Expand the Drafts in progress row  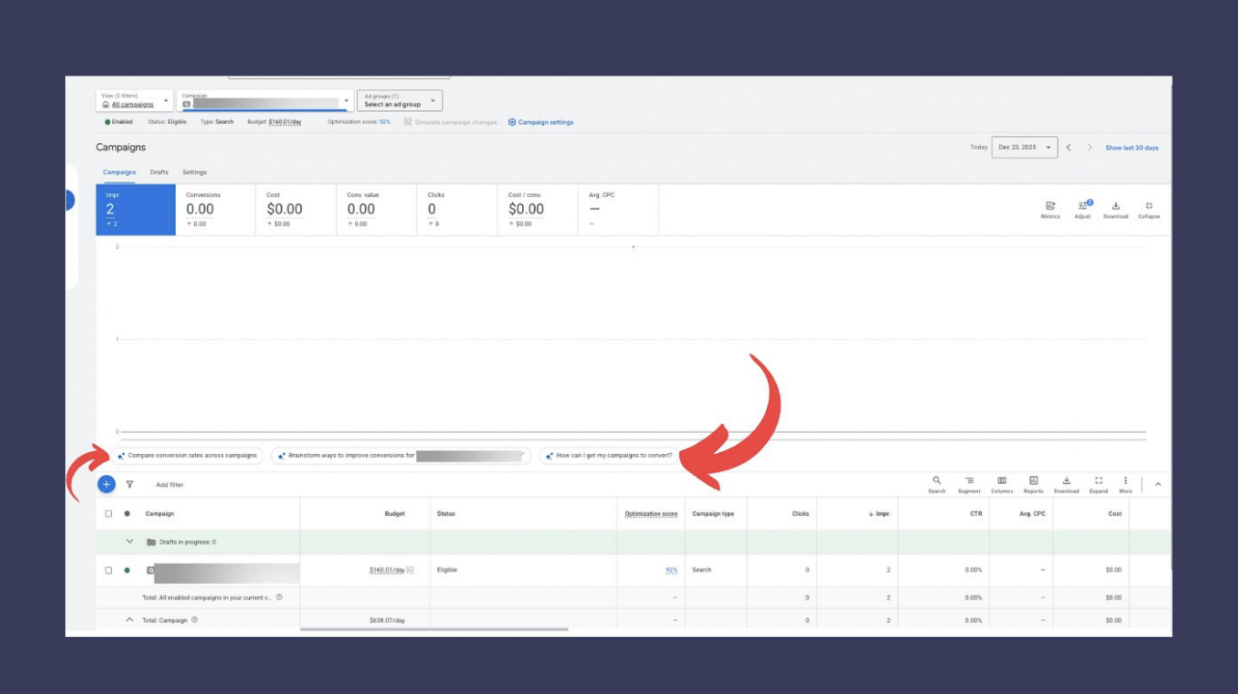point(129,542)
